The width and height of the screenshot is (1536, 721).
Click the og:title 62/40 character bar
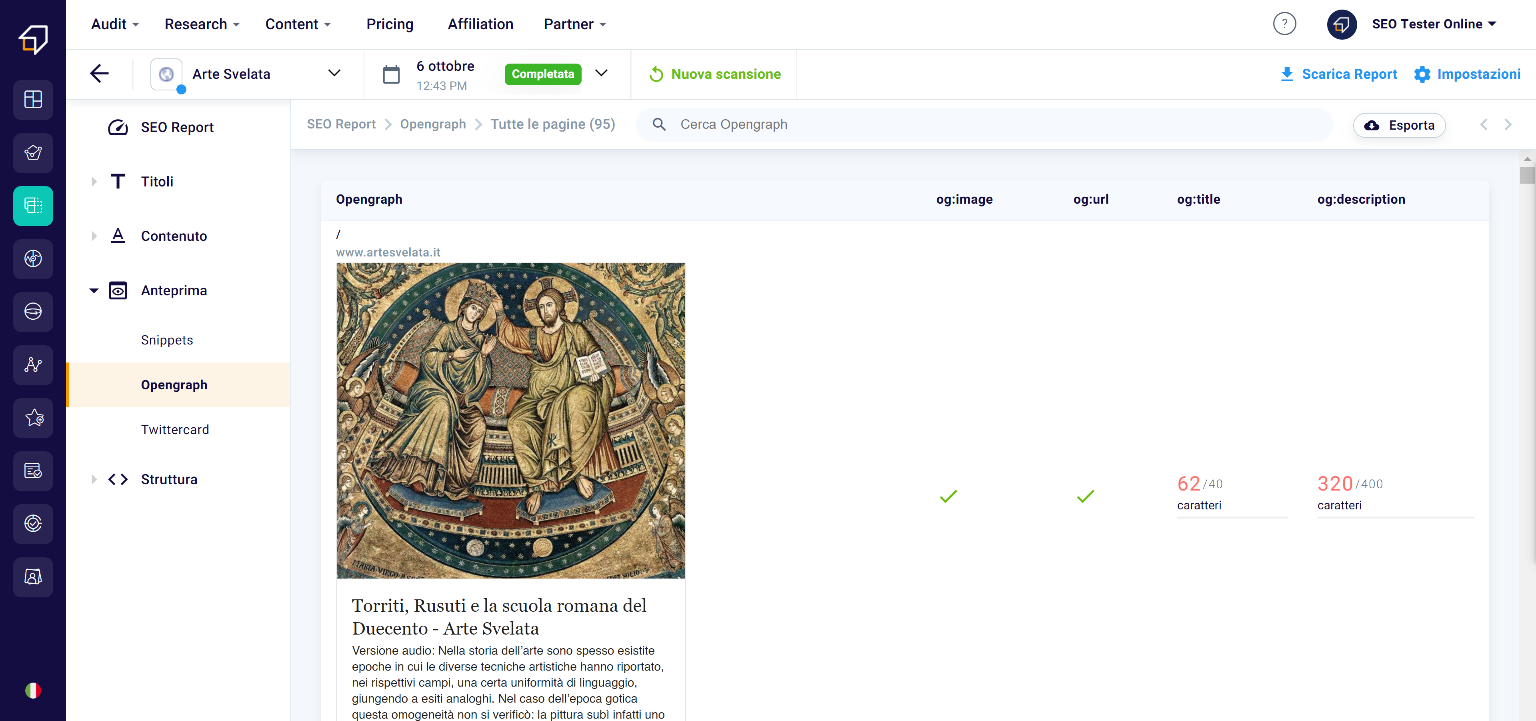[1232, 517]
